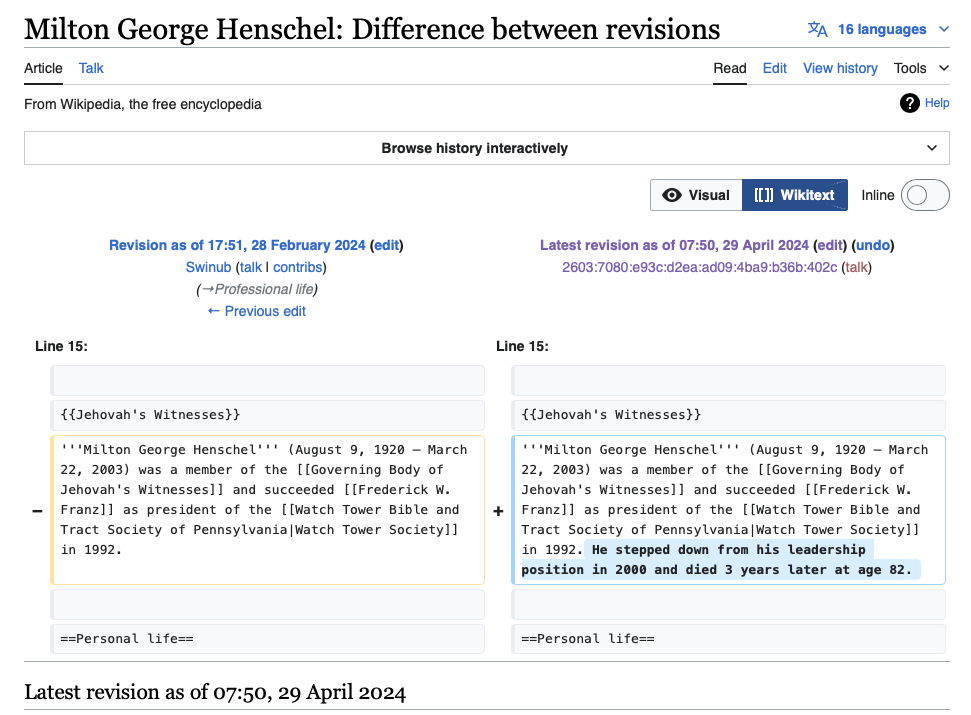Click the brackets icon in Wikitext button

(764, 195)
